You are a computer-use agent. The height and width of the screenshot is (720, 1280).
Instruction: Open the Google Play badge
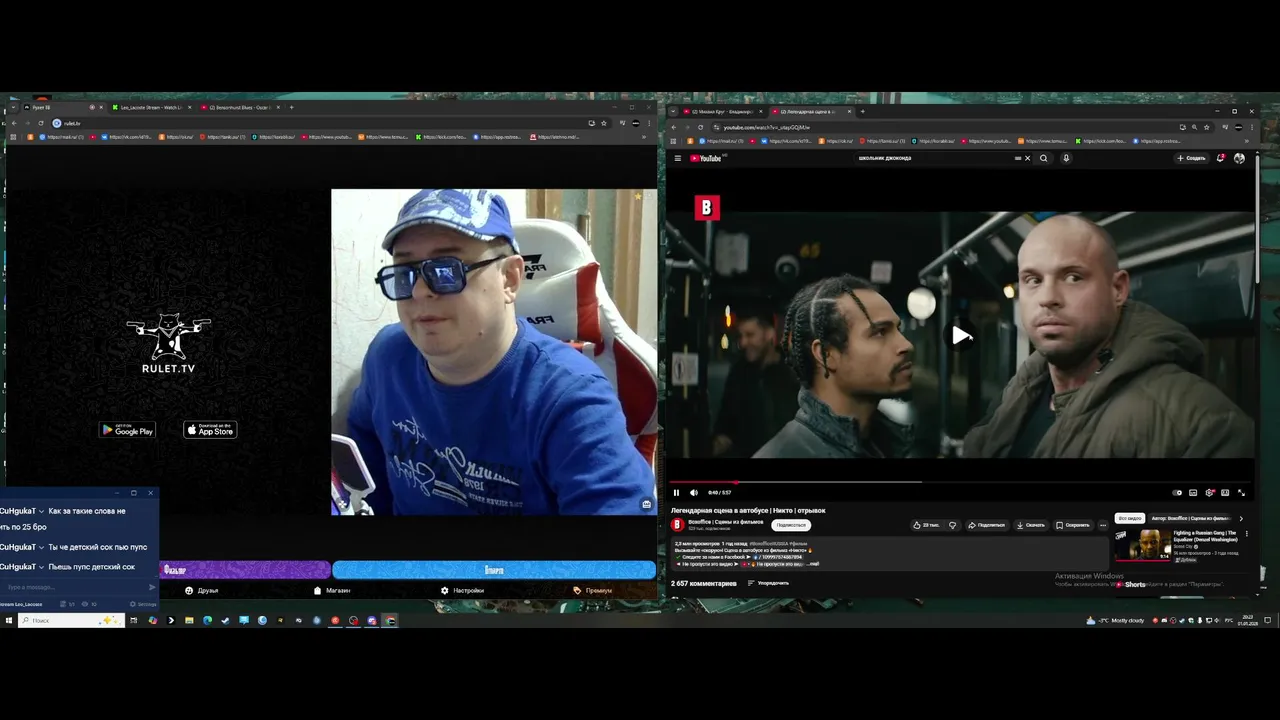(127, 430)
